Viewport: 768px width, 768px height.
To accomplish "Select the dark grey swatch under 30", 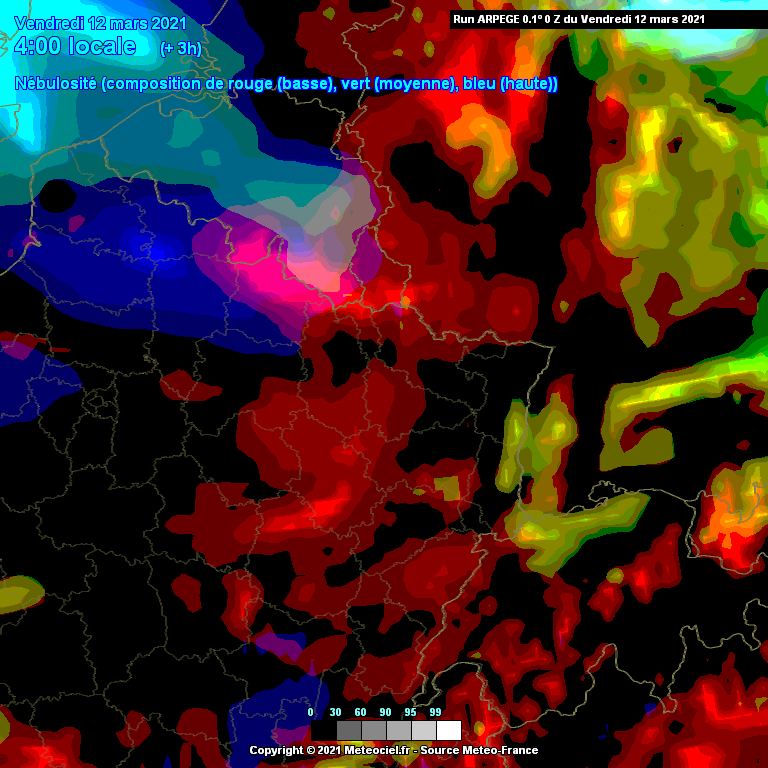I will 348,730.
